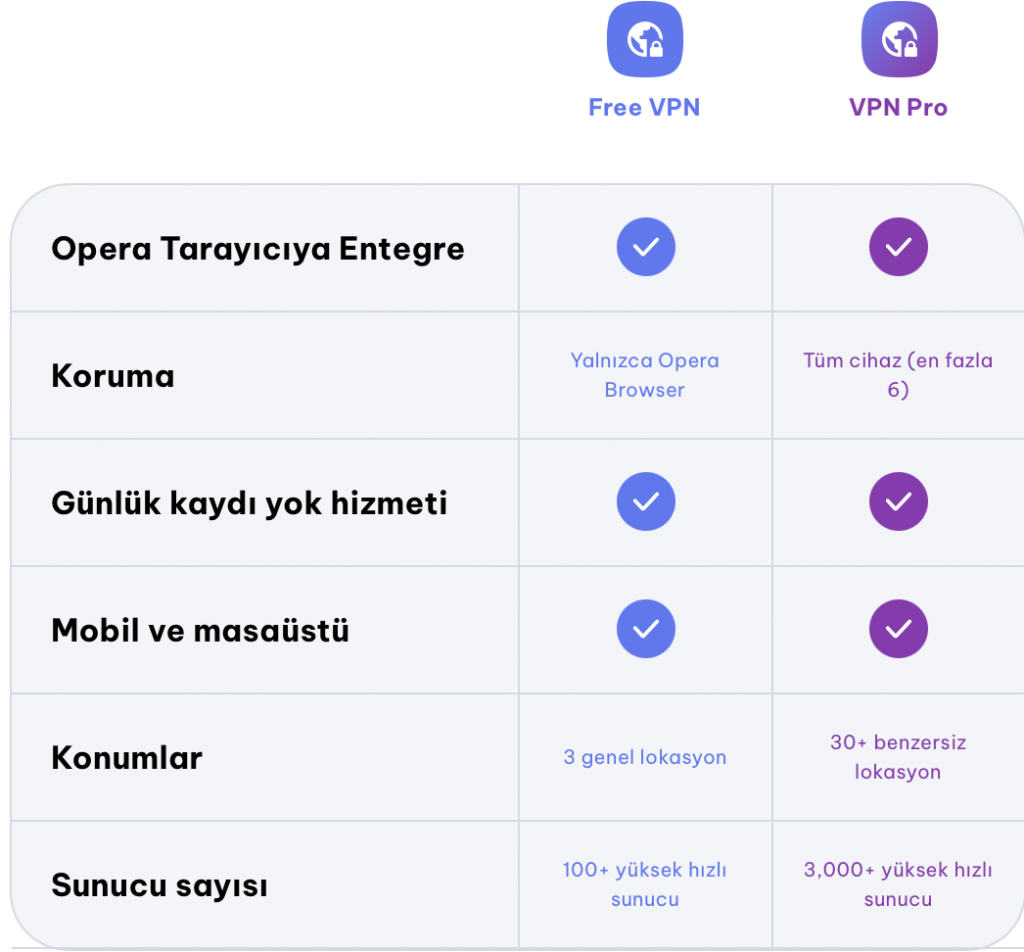This screenshot has height=952, width=1024.
Task: Select the Konumlar row label
Action: click(x=127, y=758)
